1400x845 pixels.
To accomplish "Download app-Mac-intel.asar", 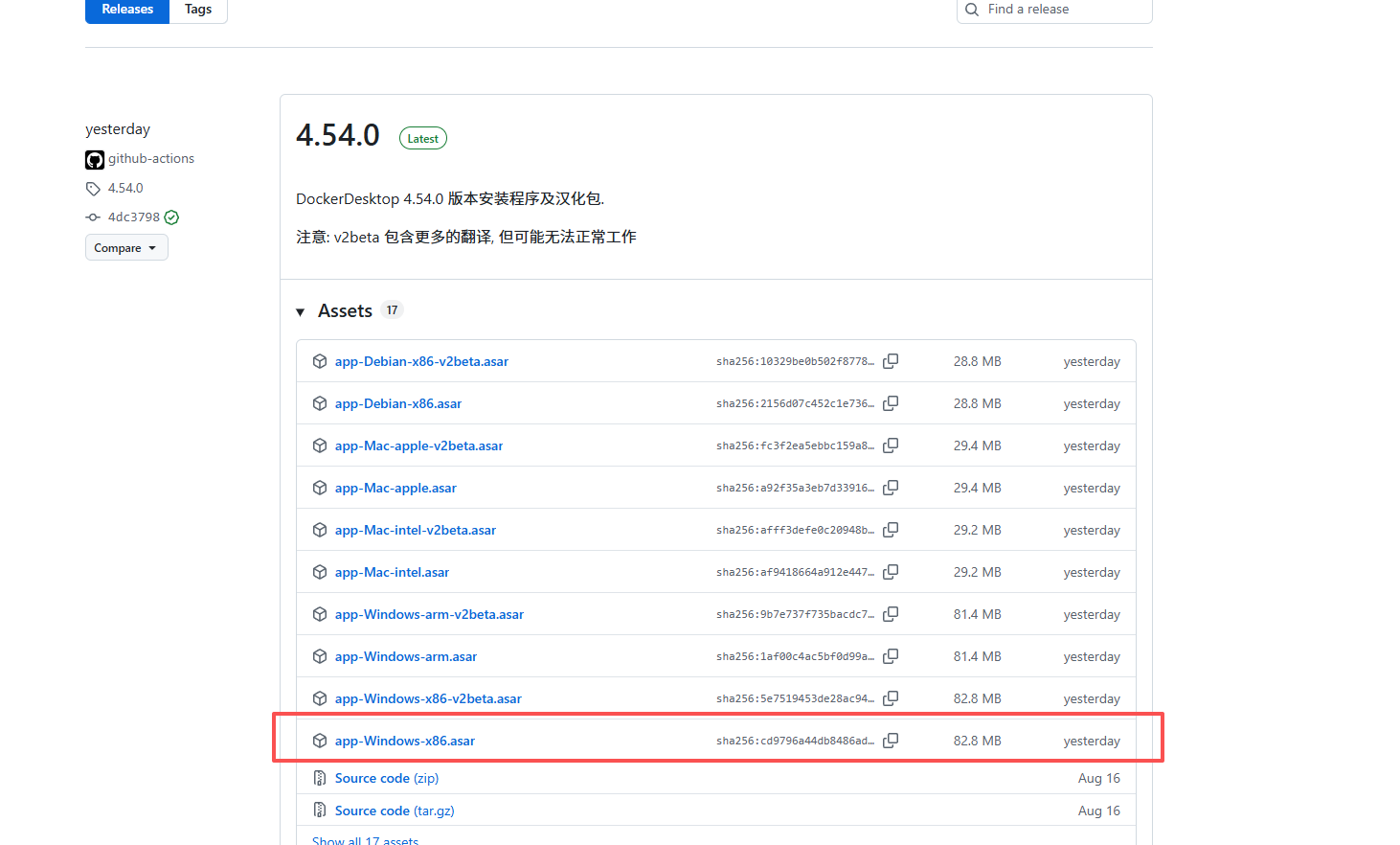I will point(392,572).
